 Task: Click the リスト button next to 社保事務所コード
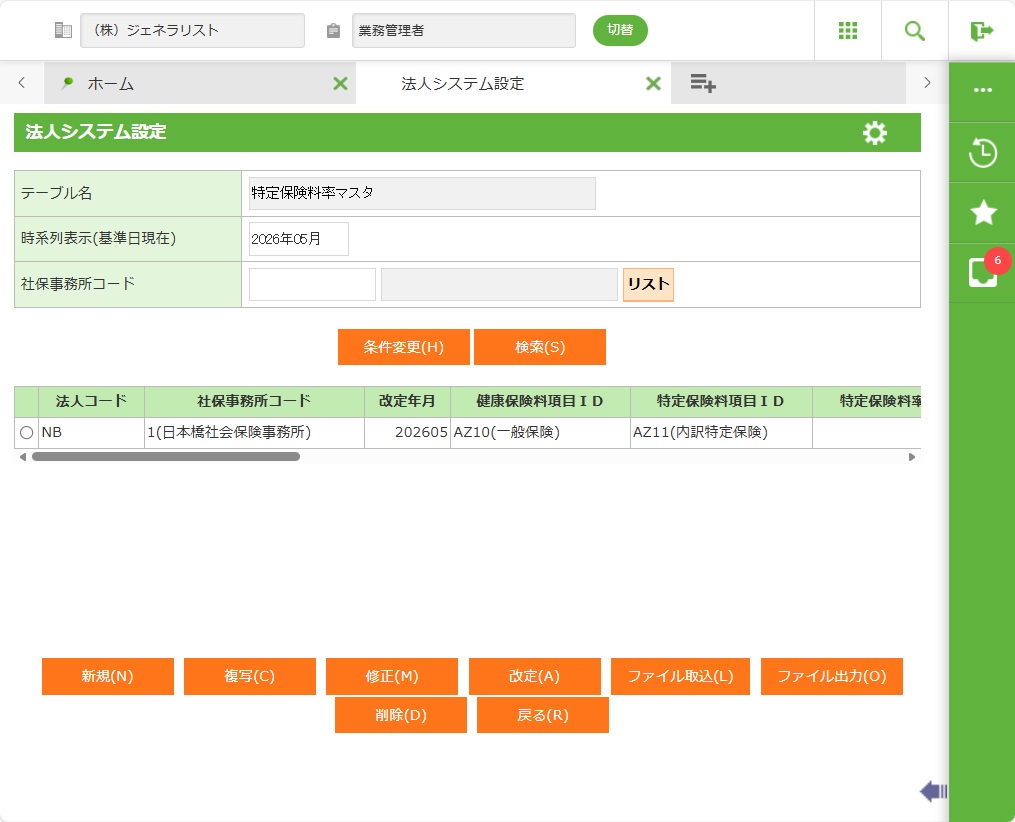coord(648,284)
